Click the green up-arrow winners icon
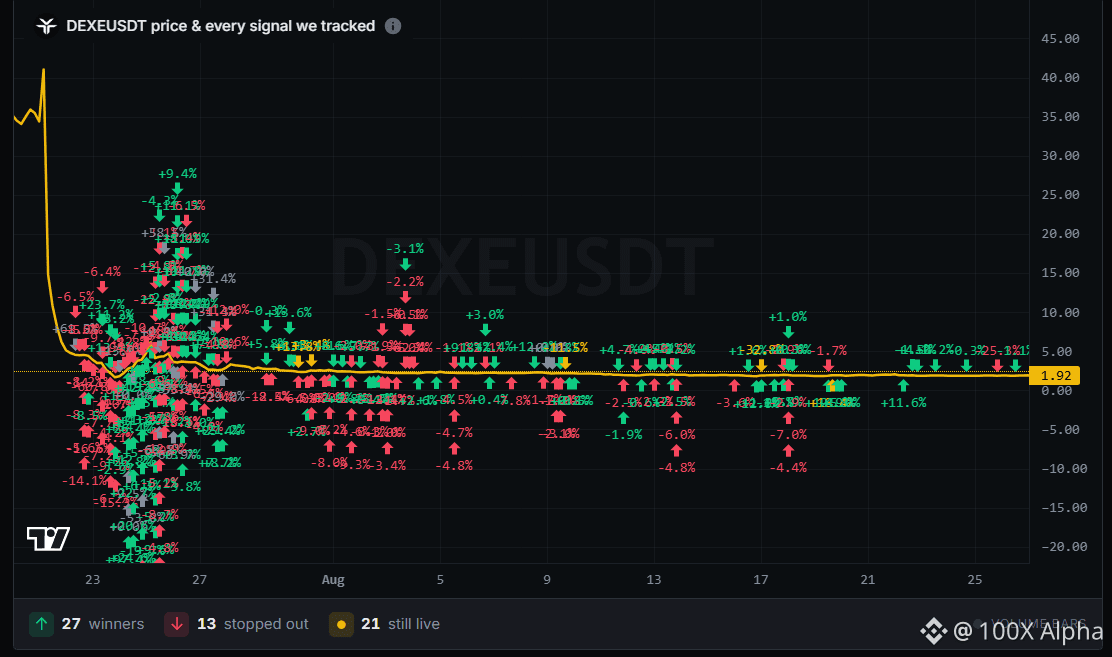 pos(41,624)
